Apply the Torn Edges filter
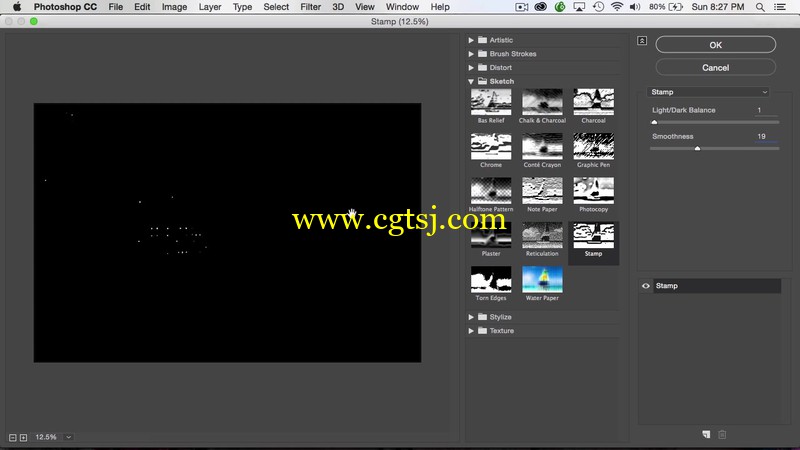 click(491, 280)
